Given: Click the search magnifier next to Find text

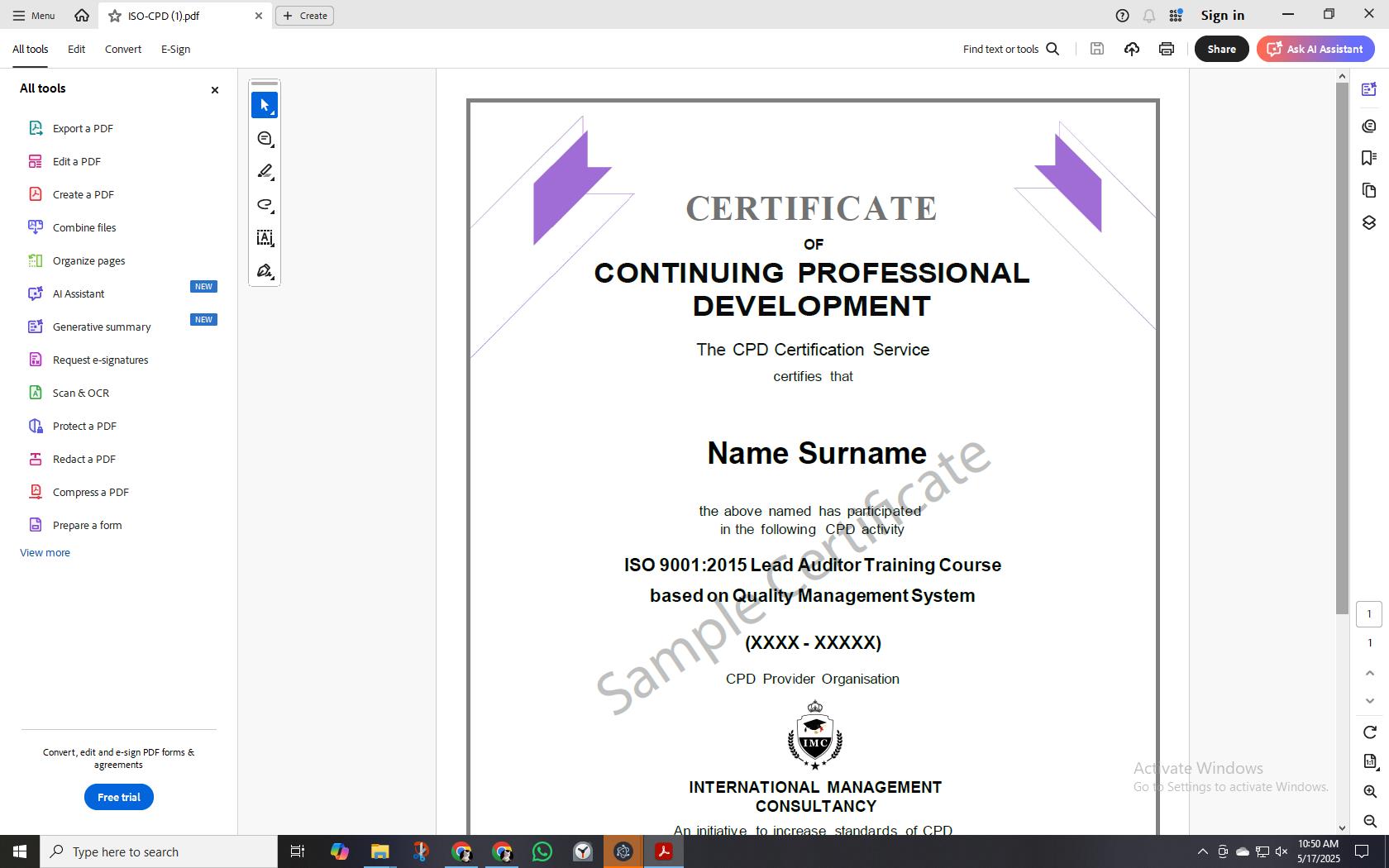Looking at the screenshot, I should pyautogui.click(x=1052, y=49).
